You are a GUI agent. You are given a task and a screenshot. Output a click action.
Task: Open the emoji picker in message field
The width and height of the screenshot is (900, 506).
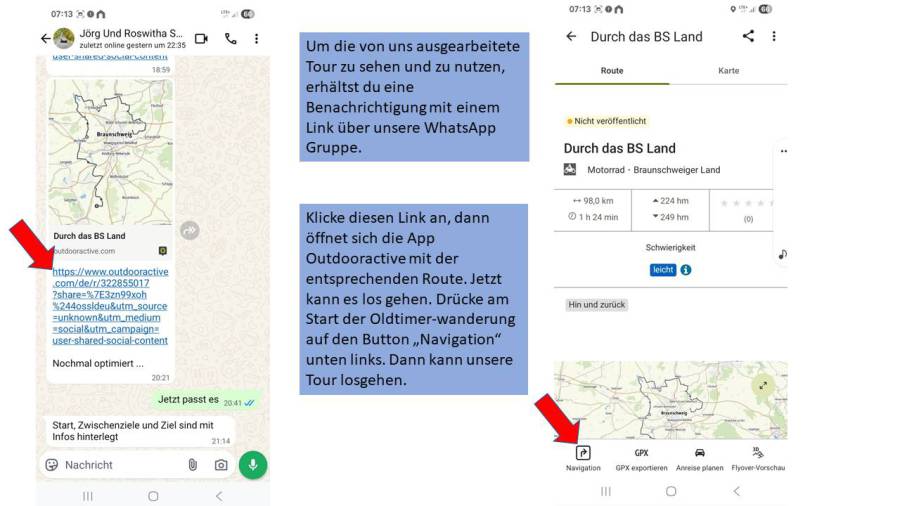[52, 465]
